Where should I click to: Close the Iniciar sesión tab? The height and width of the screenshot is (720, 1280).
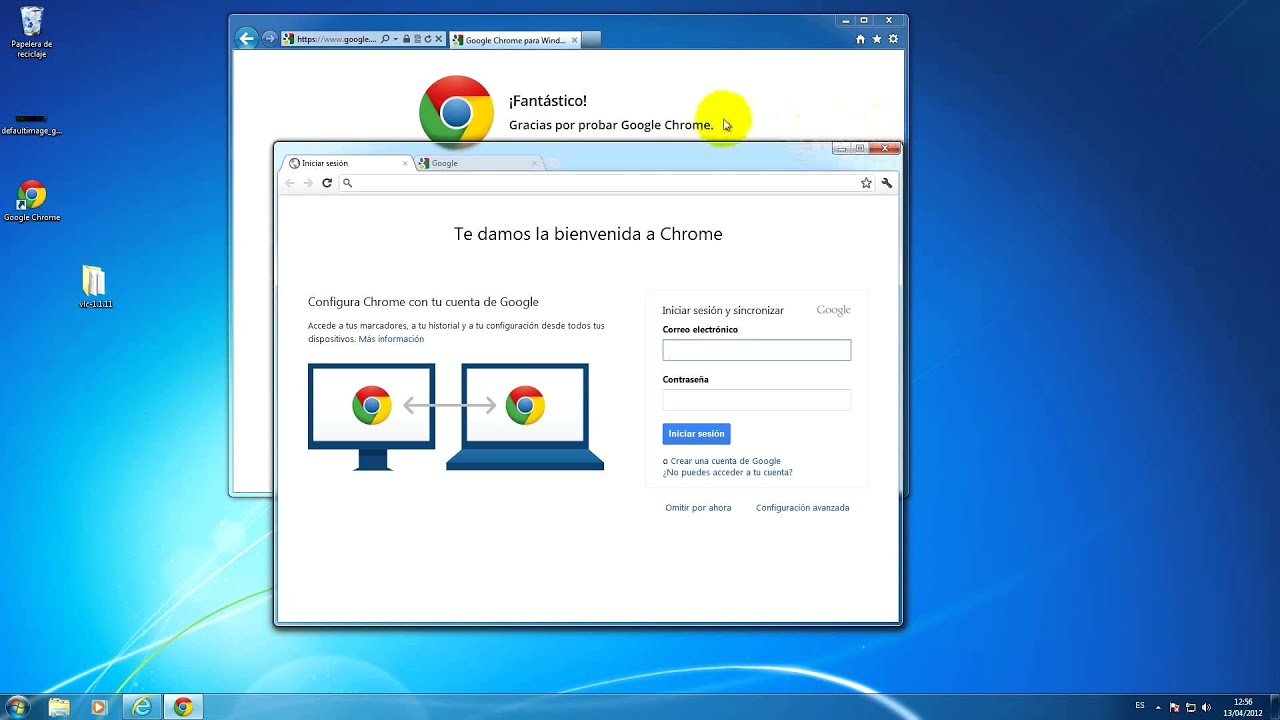pyautogui.click(x=405, y=163)
